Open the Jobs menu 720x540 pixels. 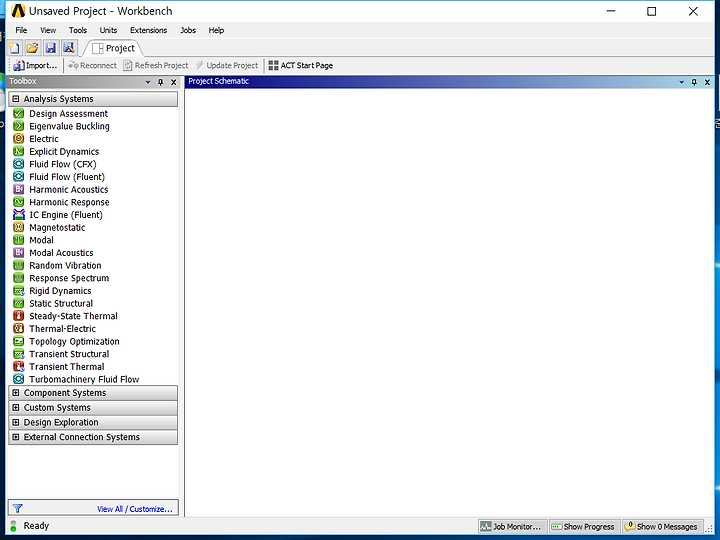[x=188, y=30]
